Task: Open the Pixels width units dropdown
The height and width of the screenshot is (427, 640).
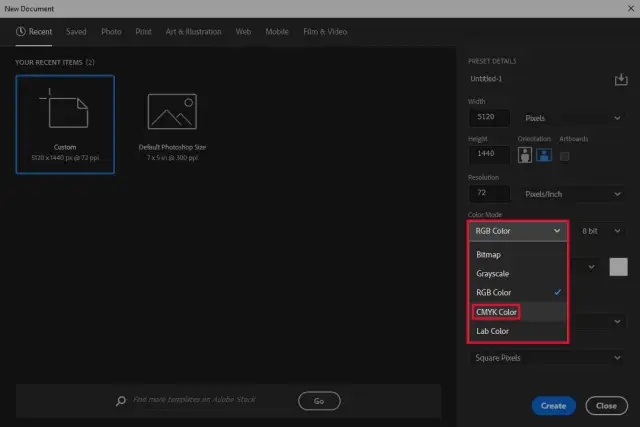Action: pos(572,118)
